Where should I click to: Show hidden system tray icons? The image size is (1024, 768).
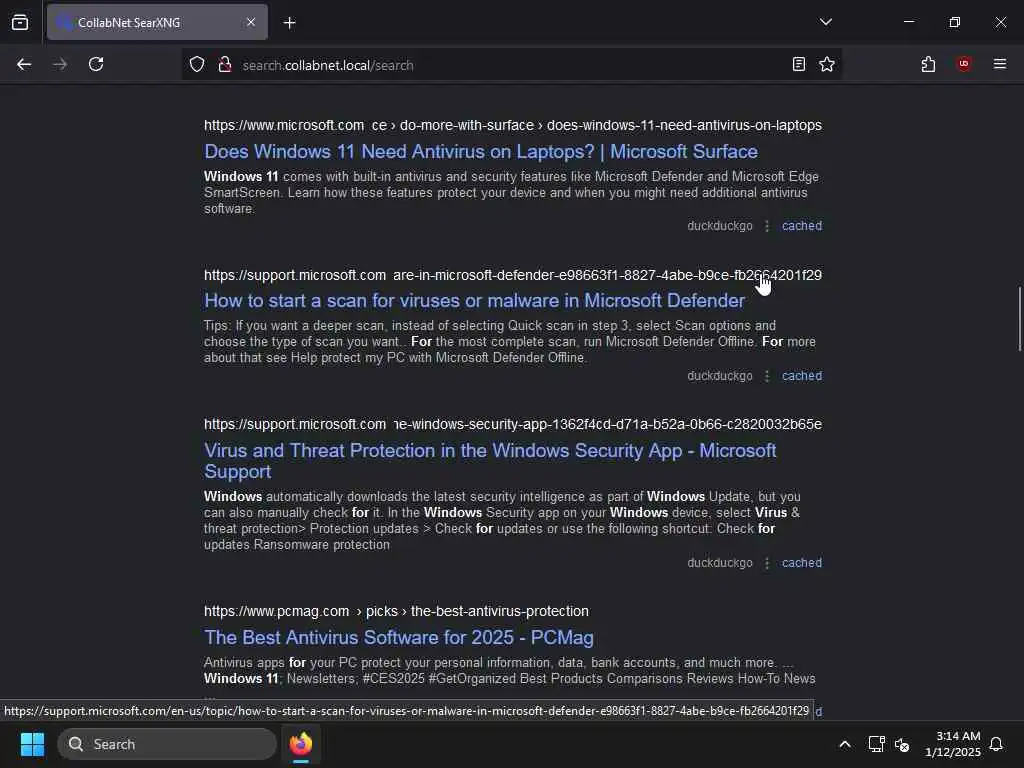pos(844,744)
